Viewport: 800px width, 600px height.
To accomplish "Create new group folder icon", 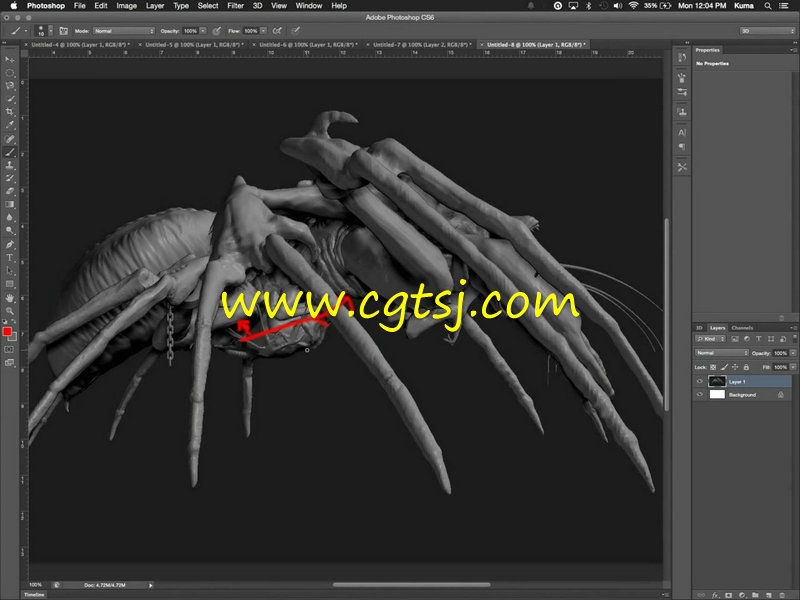I will [x=755, y=595].
